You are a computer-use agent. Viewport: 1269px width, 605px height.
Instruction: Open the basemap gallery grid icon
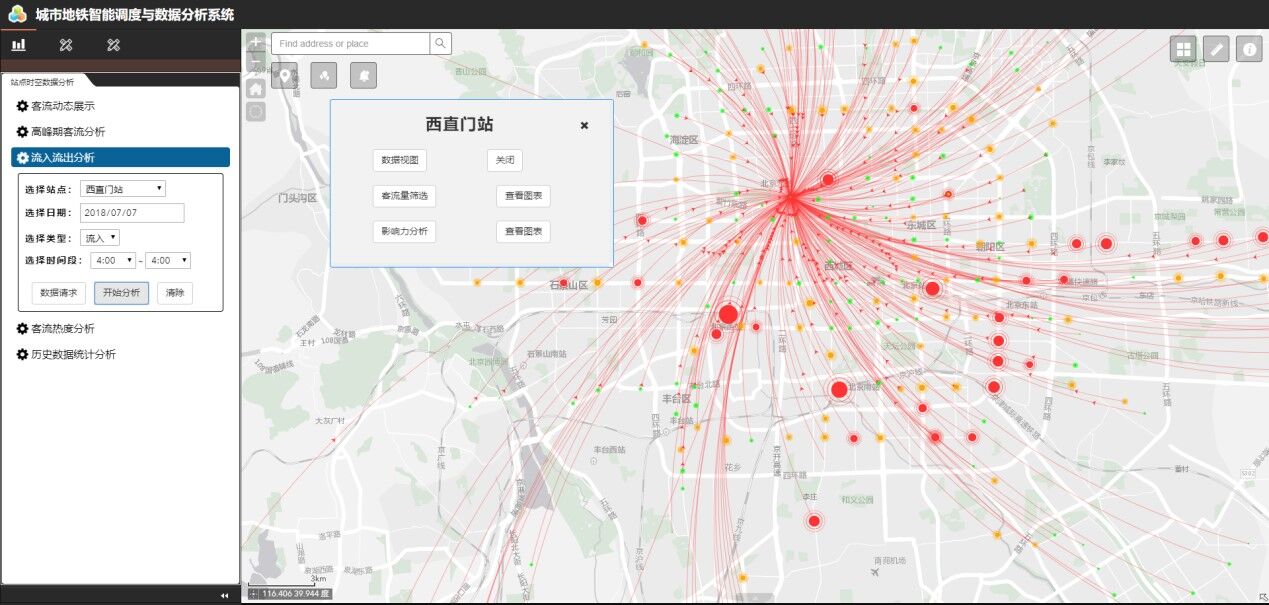pos(1183,48)
